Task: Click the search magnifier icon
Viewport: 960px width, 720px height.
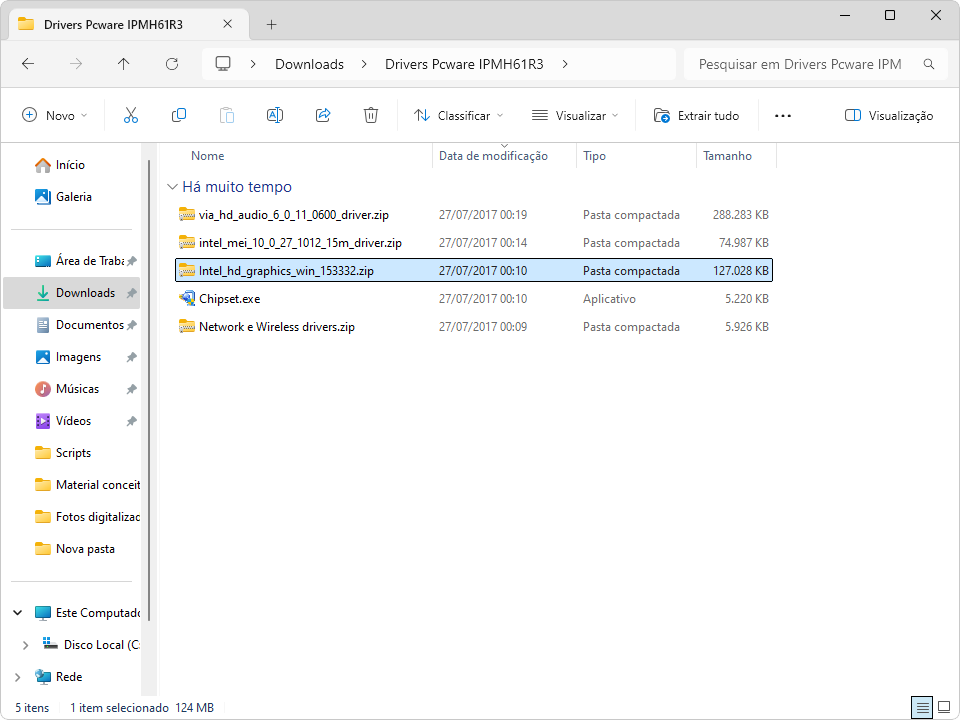Action: 929,64
